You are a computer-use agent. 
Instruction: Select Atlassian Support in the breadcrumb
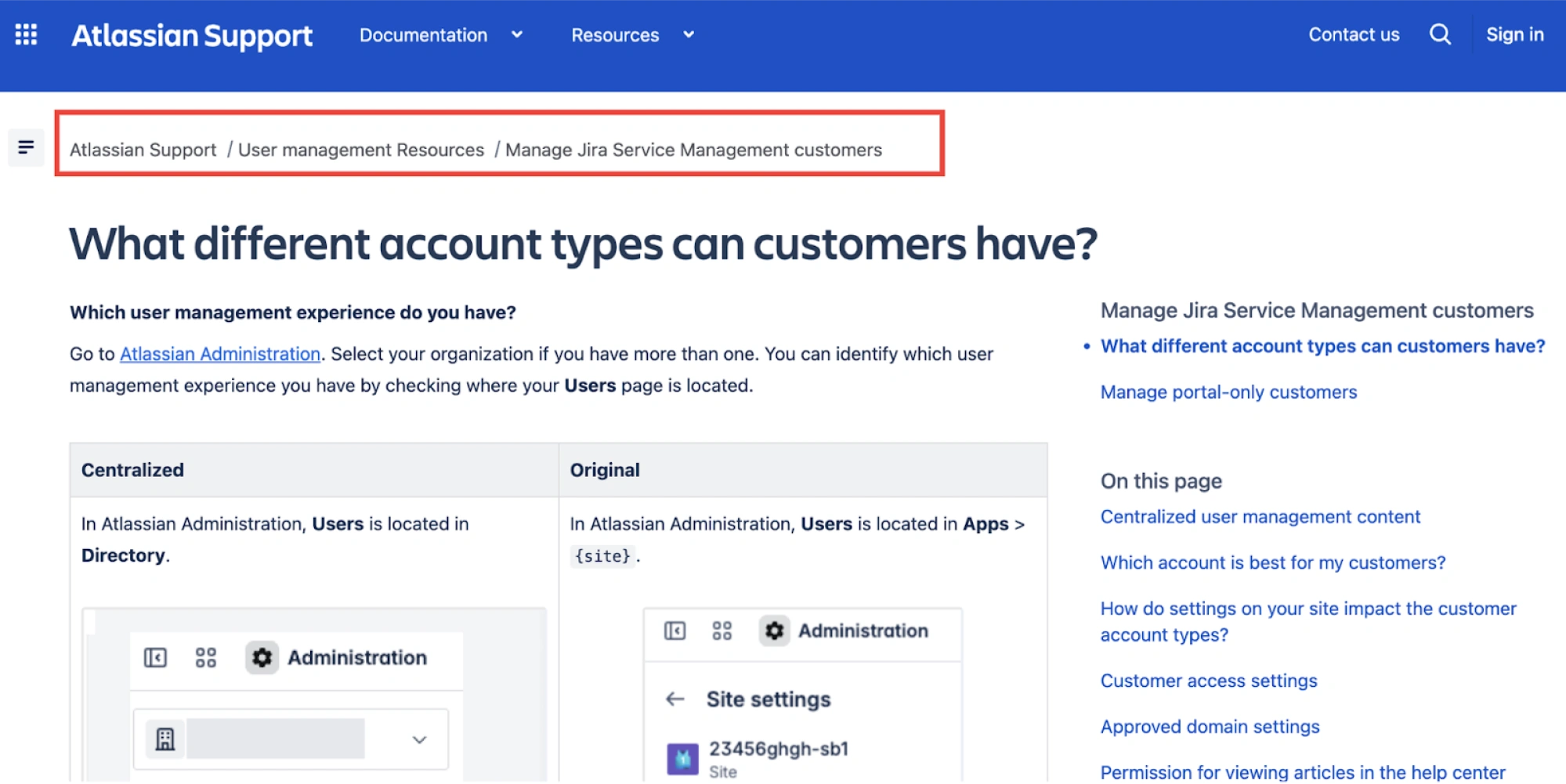click(143, 150)
